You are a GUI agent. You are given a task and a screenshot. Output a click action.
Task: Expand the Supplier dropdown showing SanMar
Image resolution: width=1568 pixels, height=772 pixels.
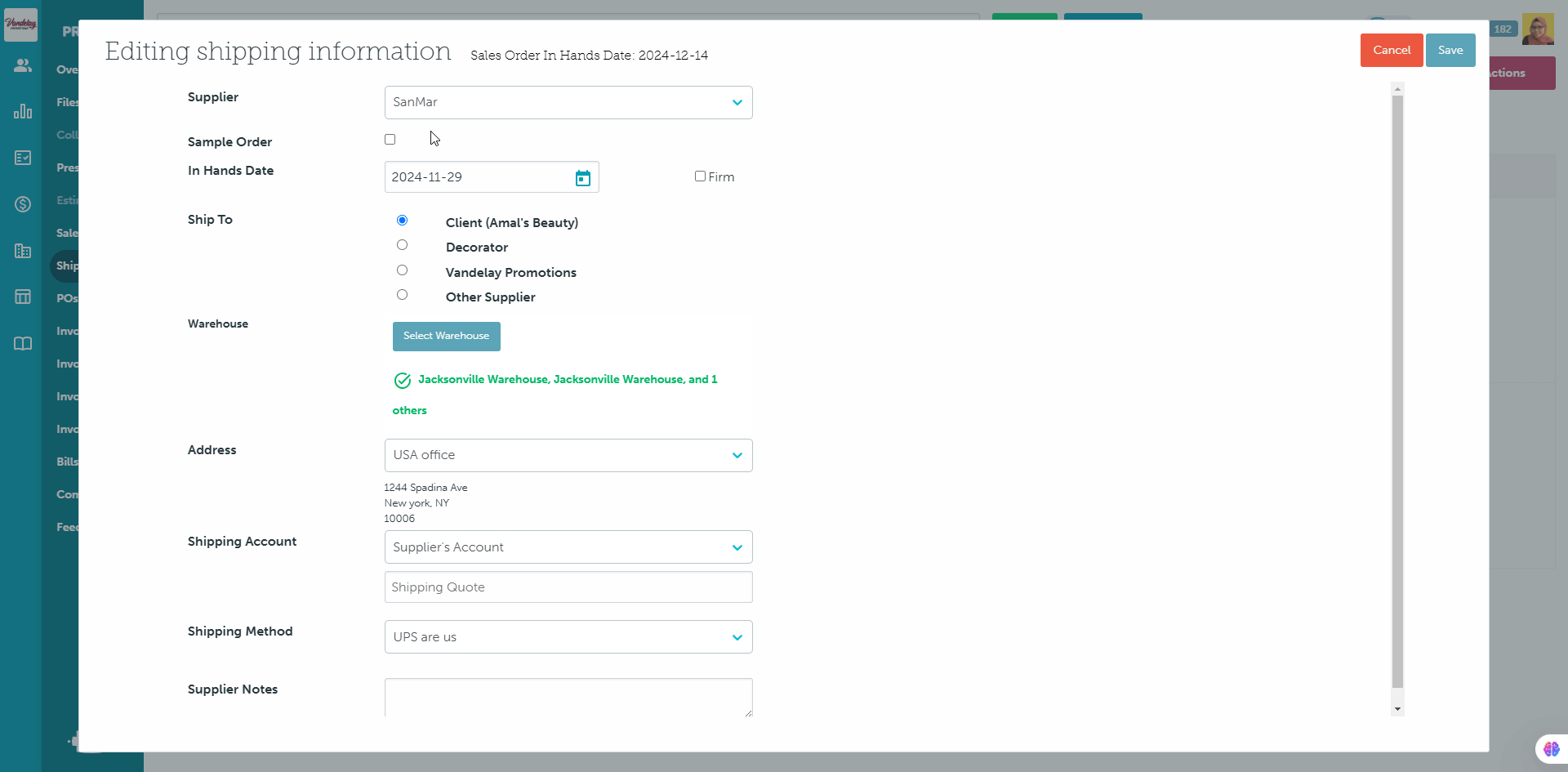pos(568,103)
